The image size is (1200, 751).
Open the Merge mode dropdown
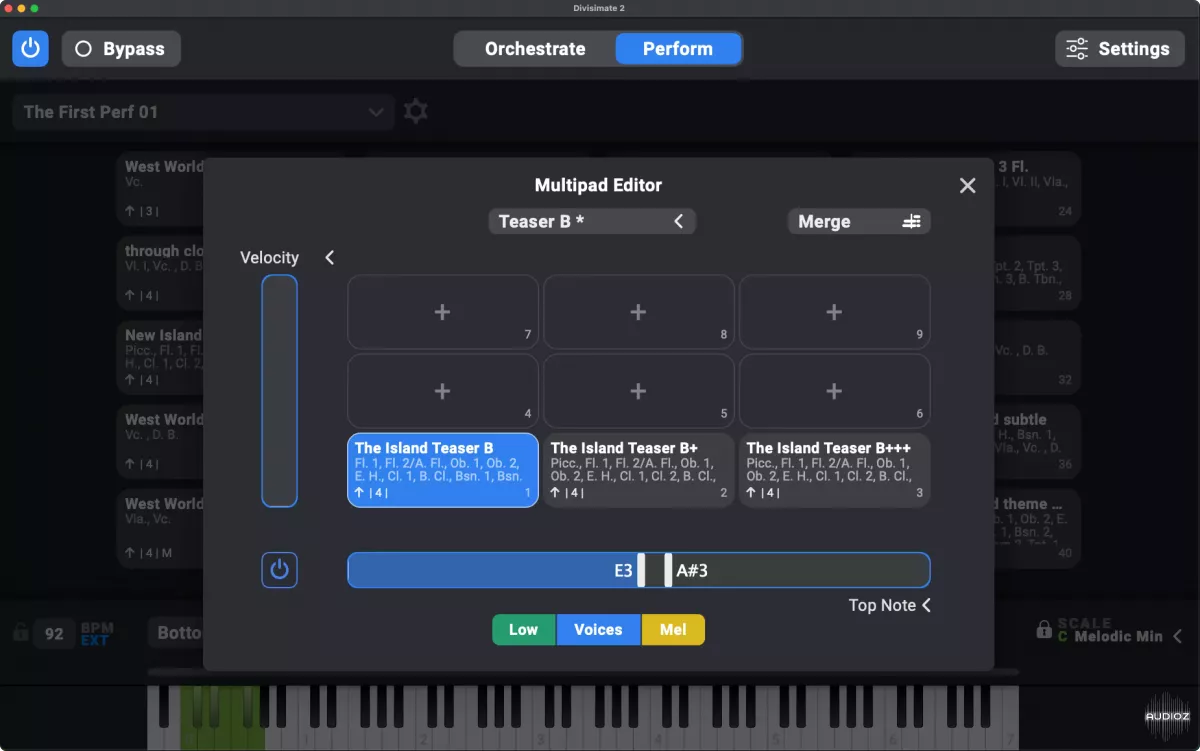click(859, 221)
